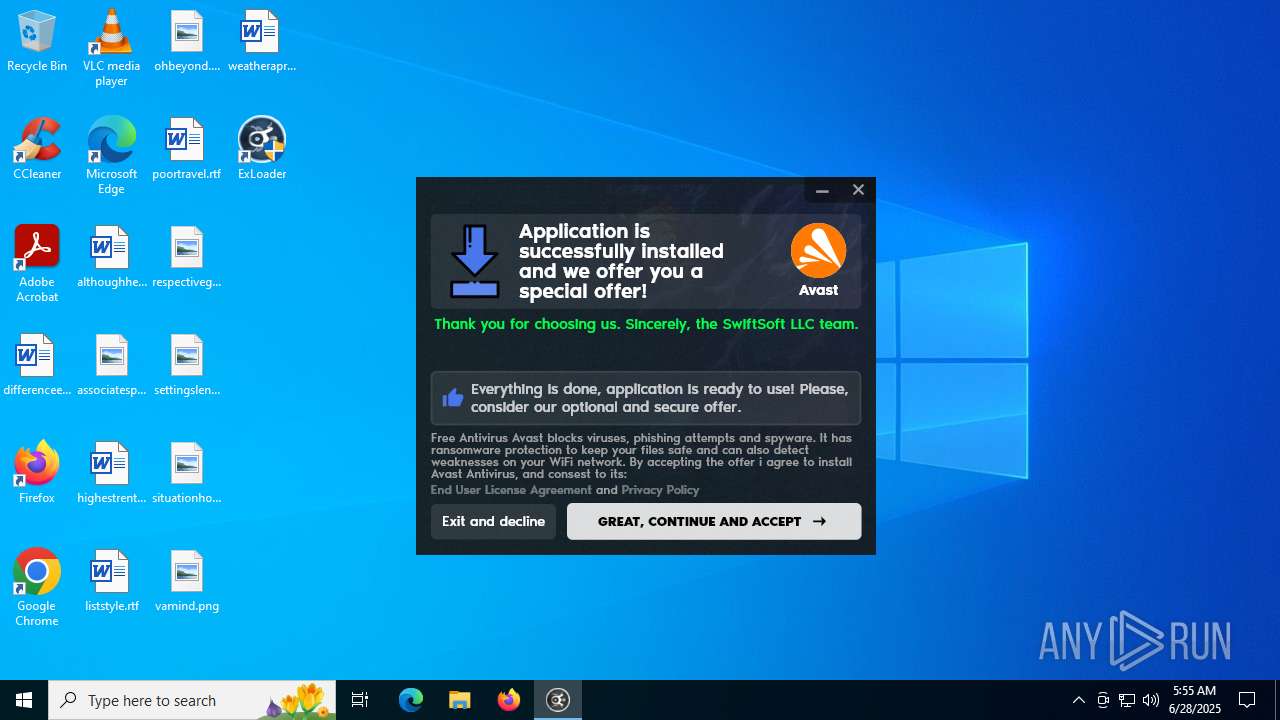Open the Recycle Bin desktop icon
This screenshot has height=720, width=1280.
click(x=37, y=41)
